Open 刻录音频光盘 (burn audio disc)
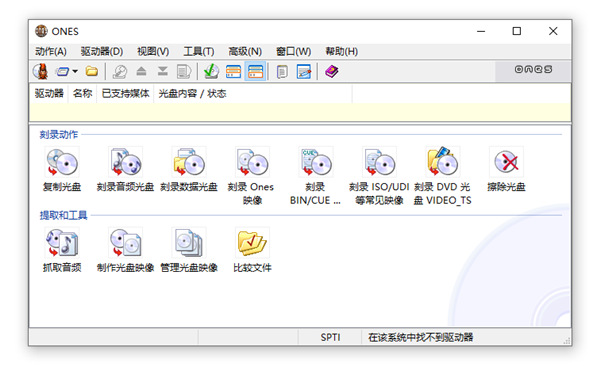Viewport: 600px width, 366px height. click(125, 169)
